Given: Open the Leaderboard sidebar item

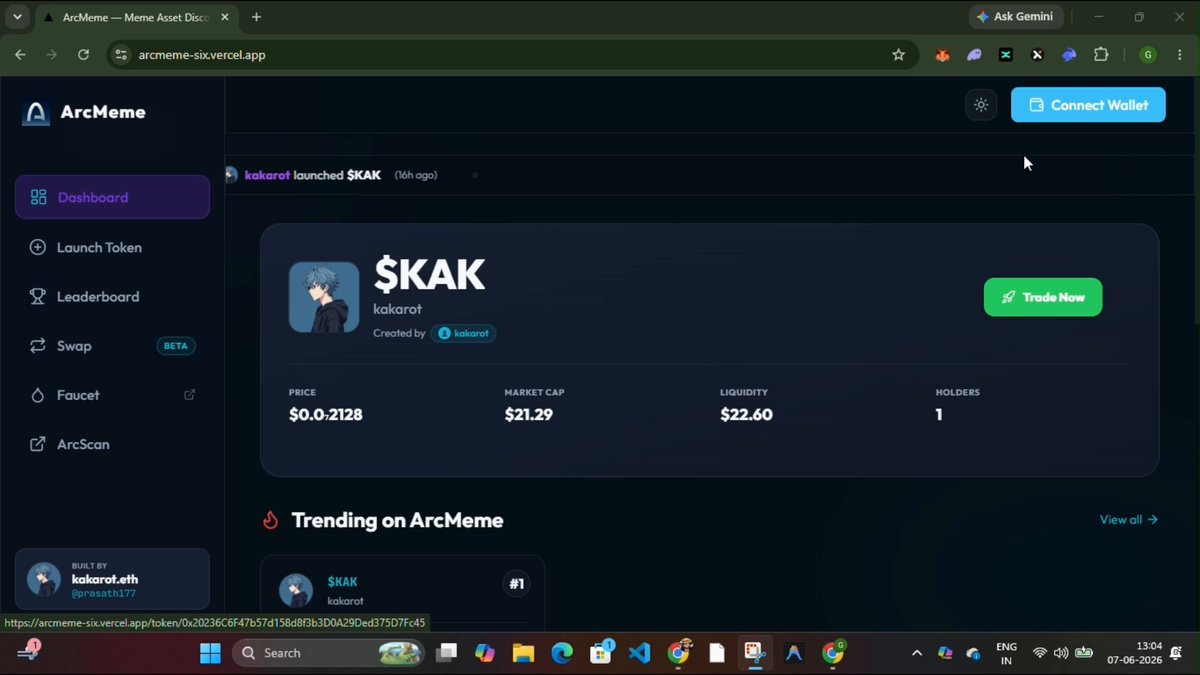Looking at the screenshot, I should [x=112, y=296].
